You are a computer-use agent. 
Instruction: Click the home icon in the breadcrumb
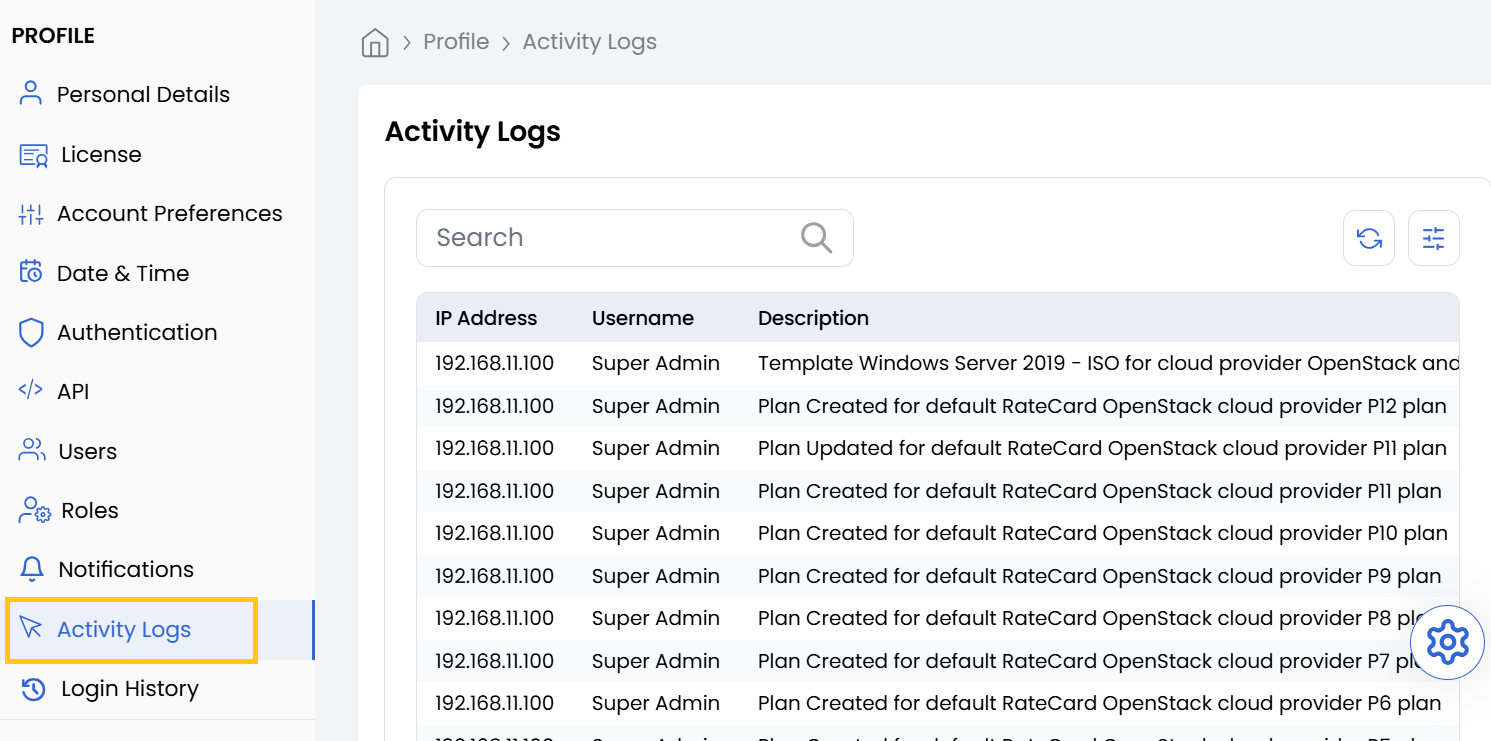[x=374, y=41]
